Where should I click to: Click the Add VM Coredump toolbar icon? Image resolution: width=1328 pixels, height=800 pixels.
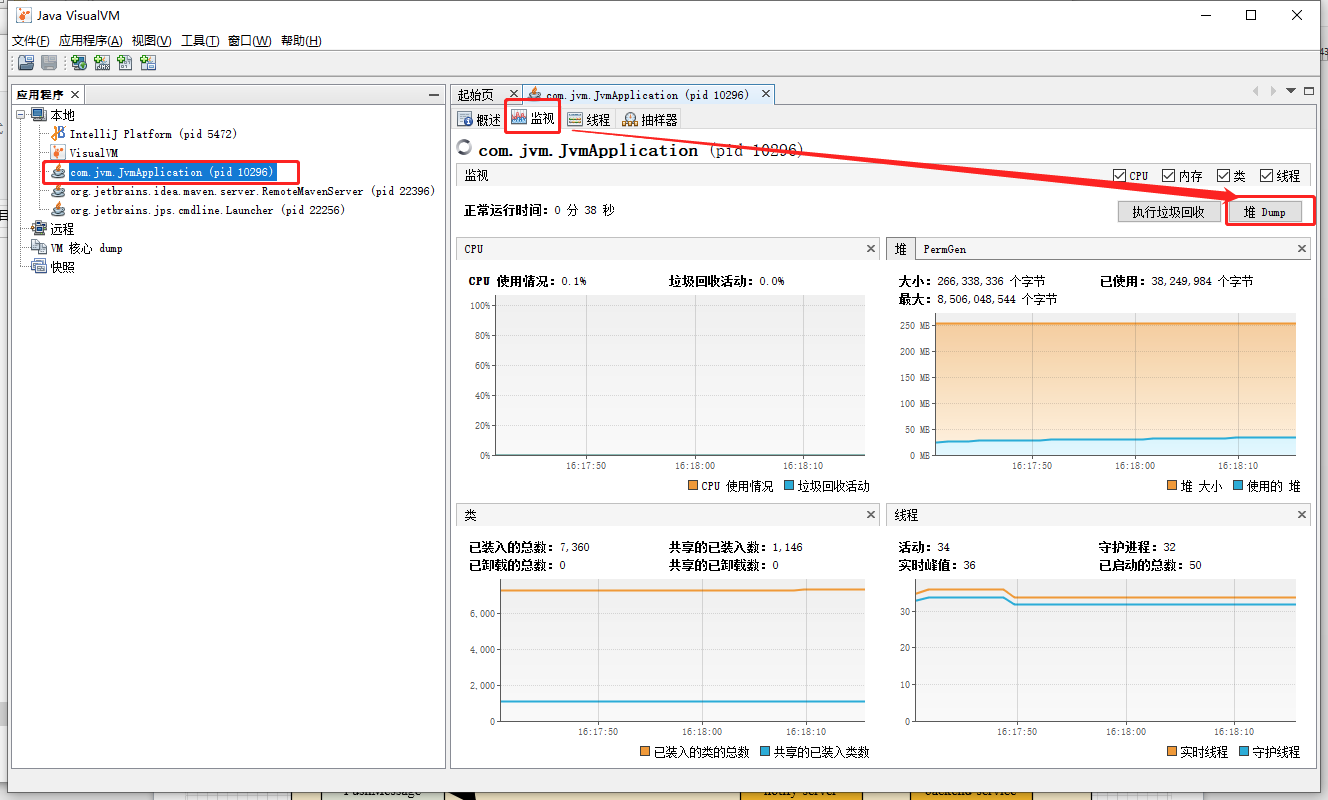tap(124, 63)
